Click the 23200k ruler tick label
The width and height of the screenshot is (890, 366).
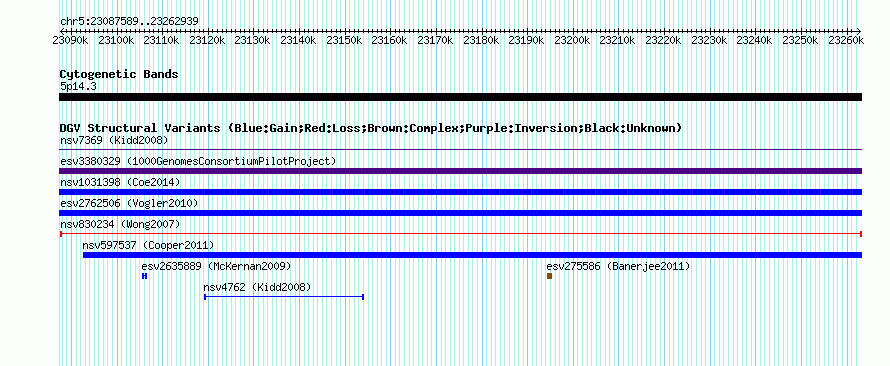(572, 40)
